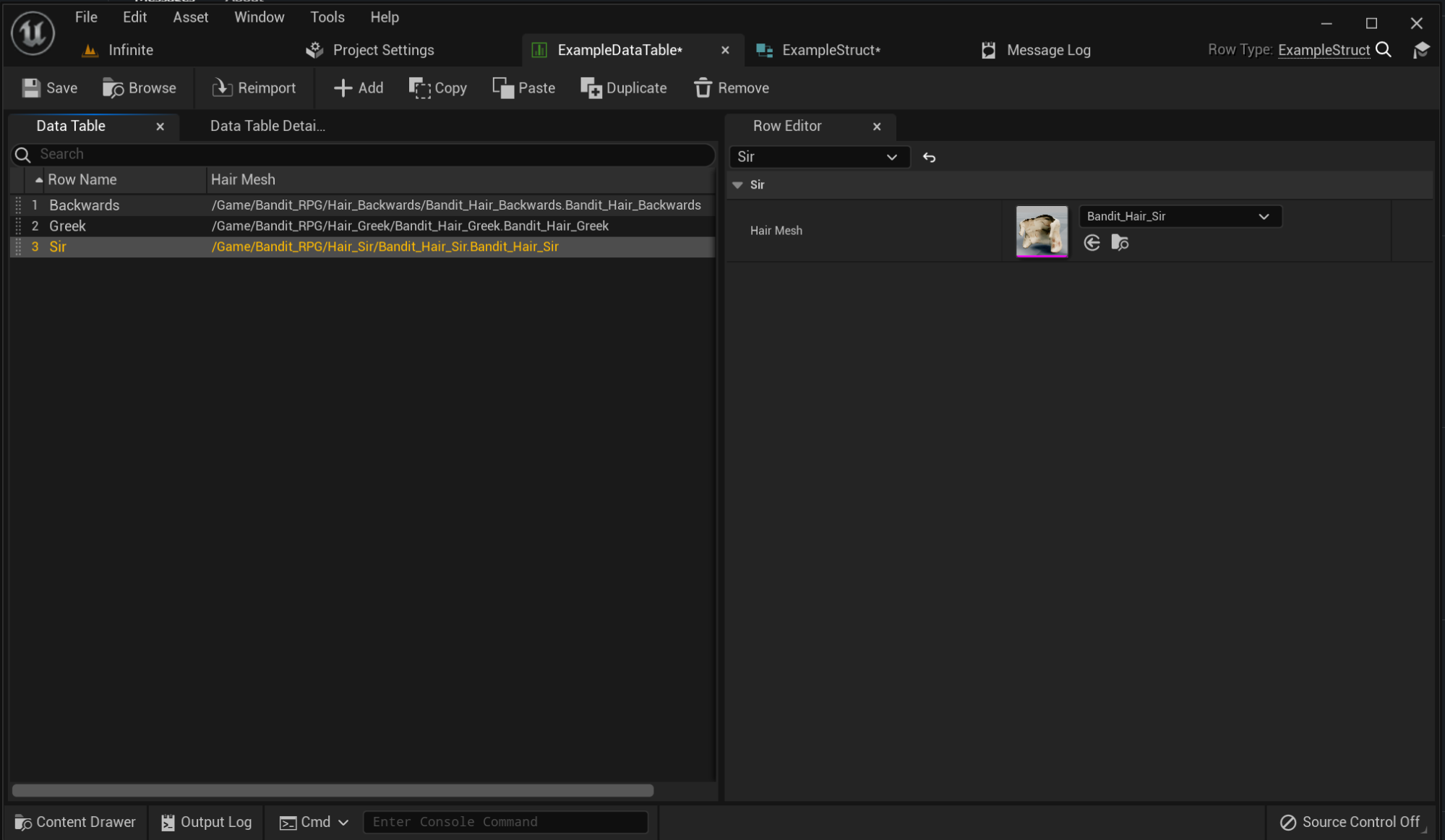
Task: Open Bandit_Hair_Sir asset picker dropdown
Action: coord(1180,216)
